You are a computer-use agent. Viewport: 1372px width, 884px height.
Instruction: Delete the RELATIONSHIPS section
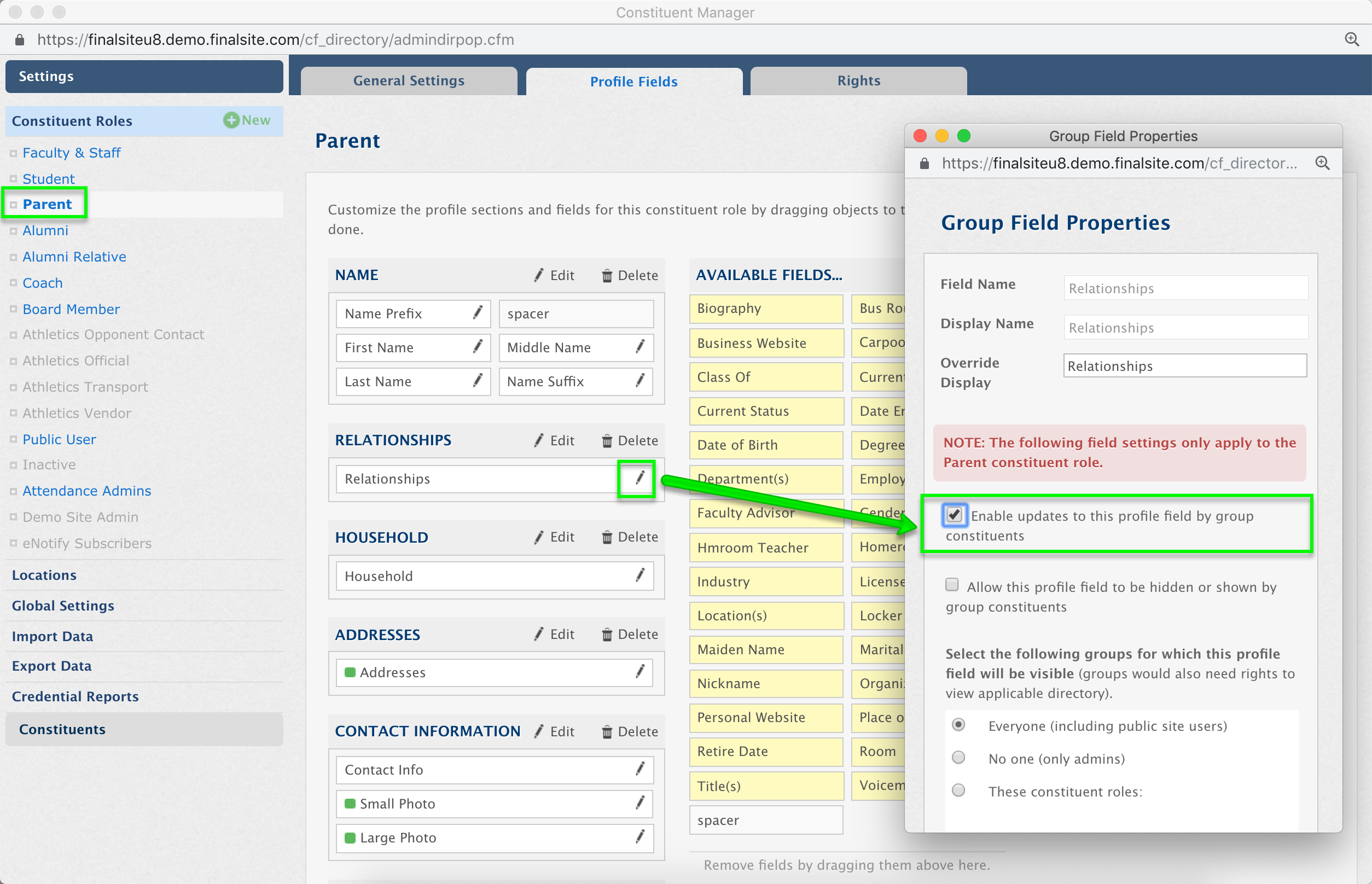[630, 441]
